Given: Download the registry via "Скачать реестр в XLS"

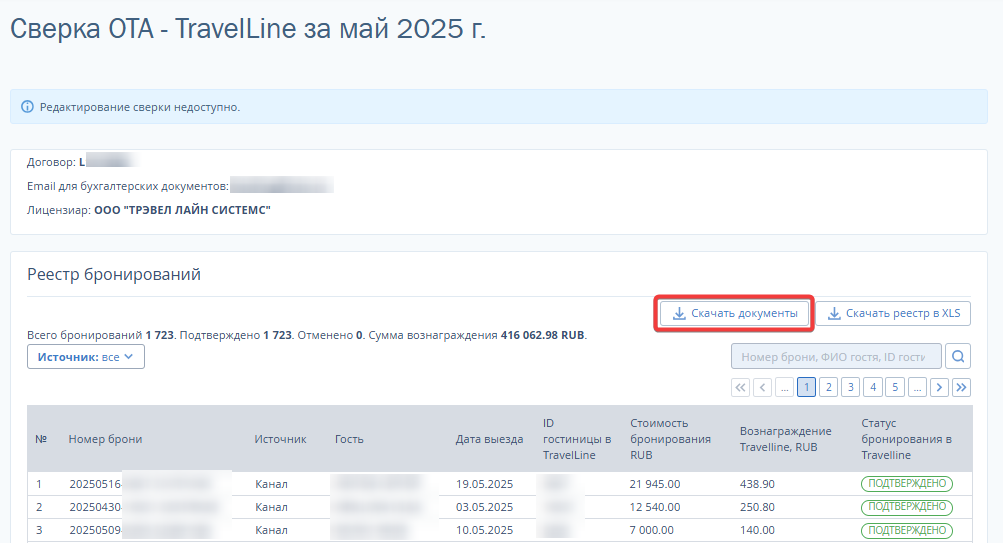Looking at the screenshot, I should [893, 313].
